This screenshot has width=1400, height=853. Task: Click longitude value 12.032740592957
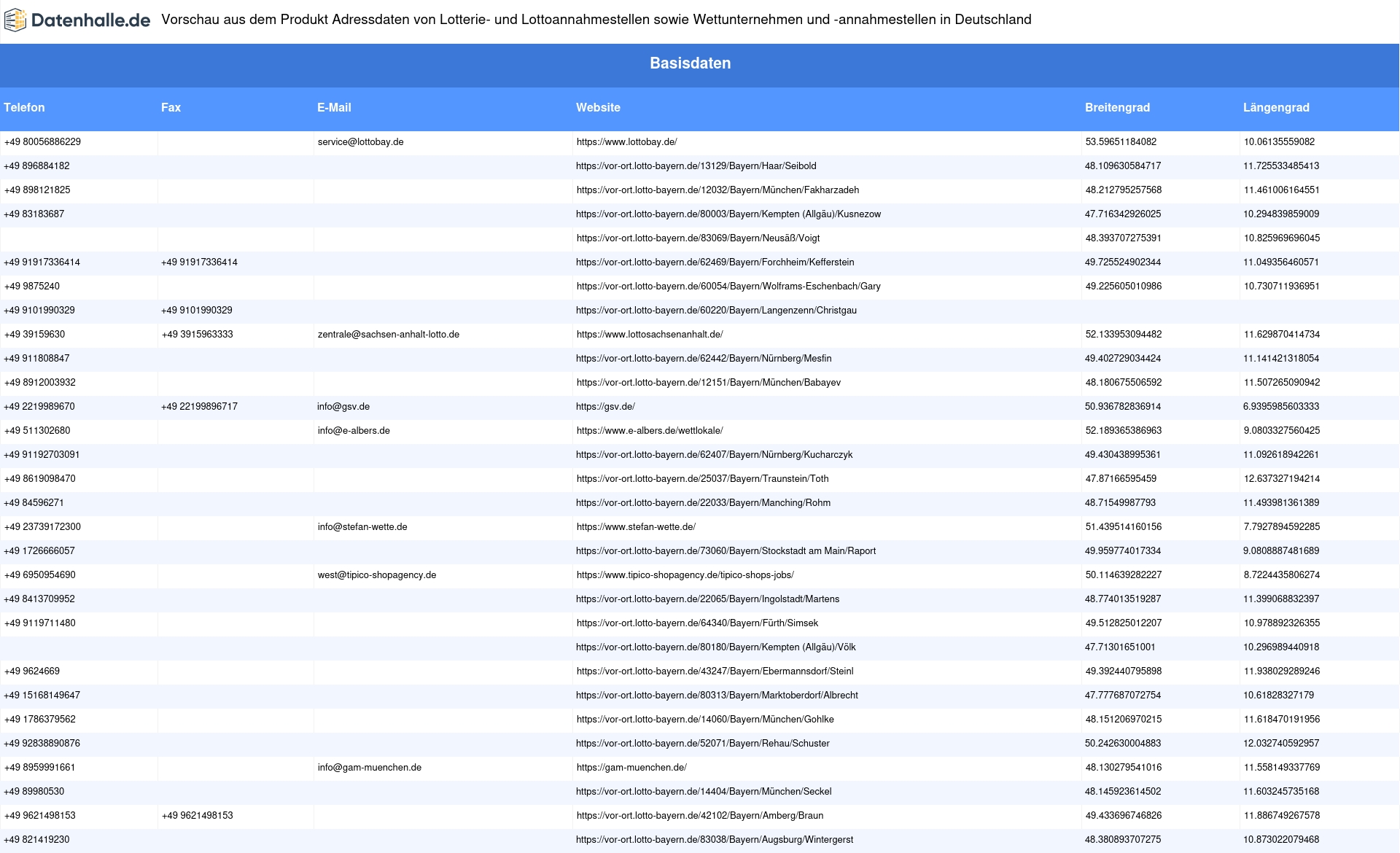(1281, 744)
